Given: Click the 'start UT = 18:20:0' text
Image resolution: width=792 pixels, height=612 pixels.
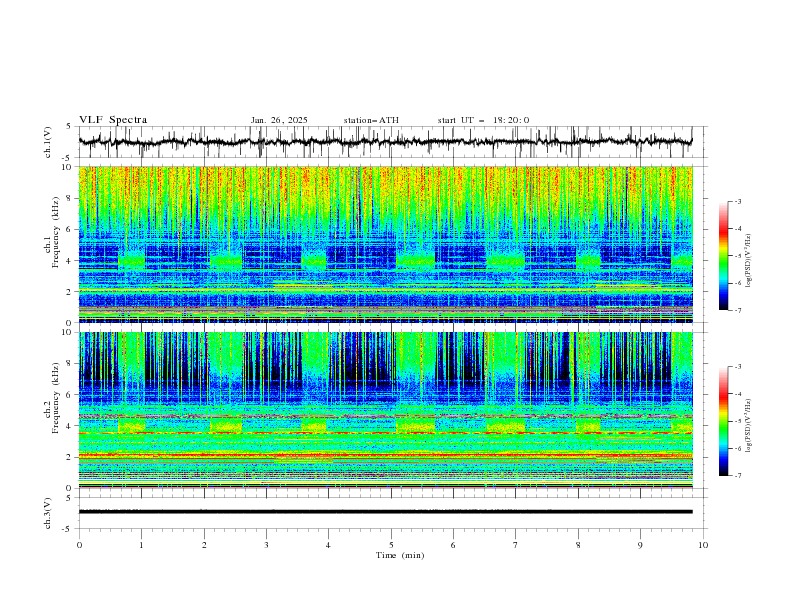Looking at the screenshot, I should (x=483, y=120).
